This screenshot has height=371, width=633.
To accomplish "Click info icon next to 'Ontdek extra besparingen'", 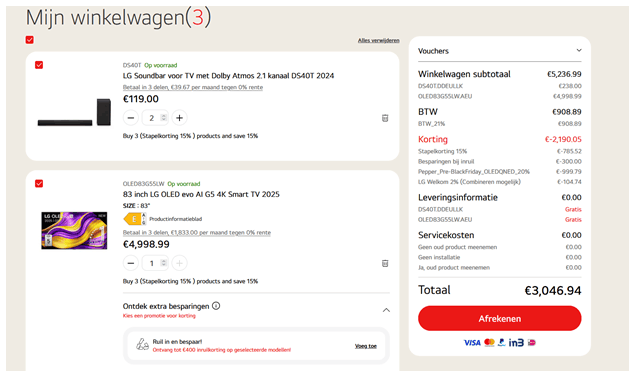I will (216, 306).
